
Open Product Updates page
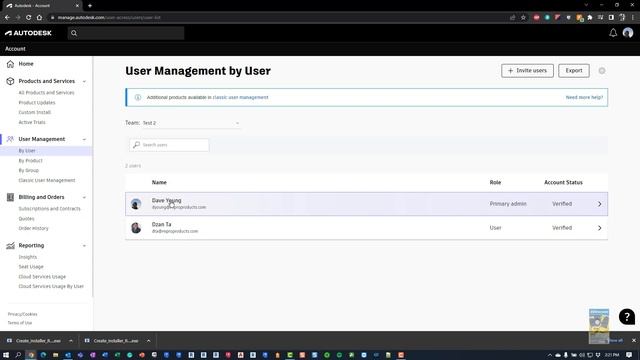37,103
